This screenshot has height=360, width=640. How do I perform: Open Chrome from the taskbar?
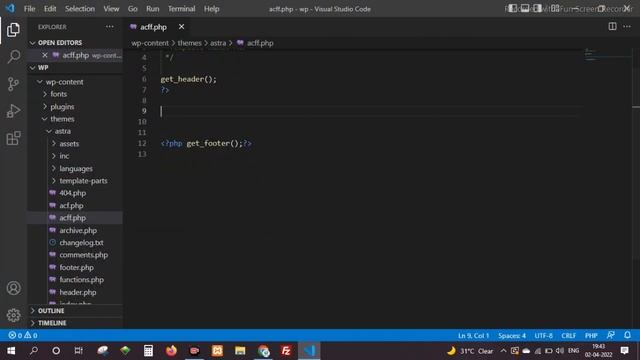[263, 351]
